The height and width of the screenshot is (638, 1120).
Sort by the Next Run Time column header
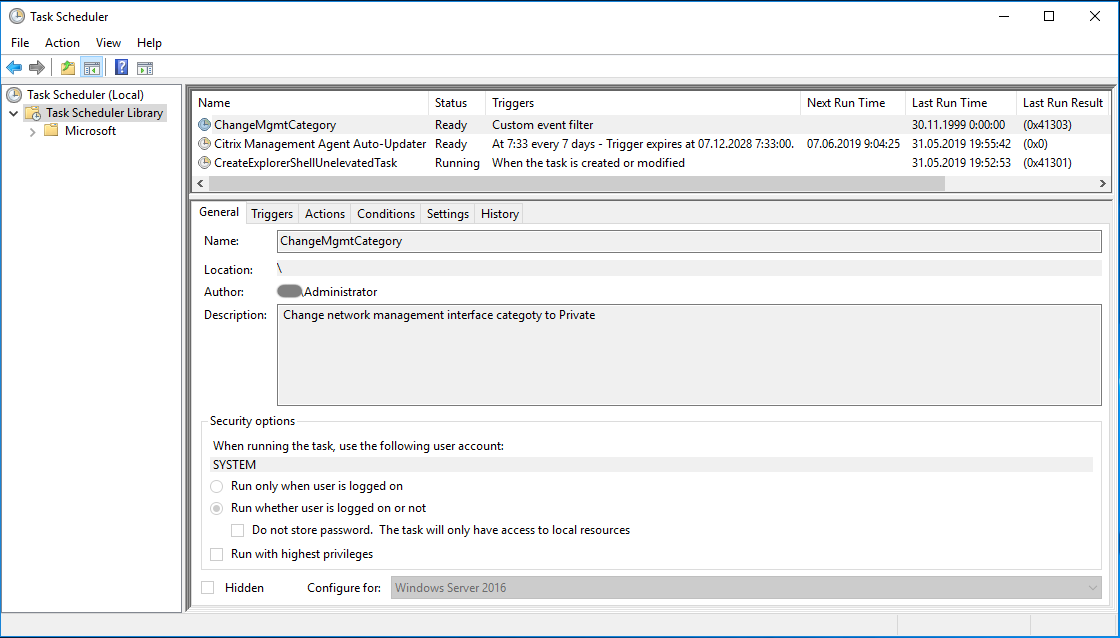pyautogui.click(x=846, y=103)
